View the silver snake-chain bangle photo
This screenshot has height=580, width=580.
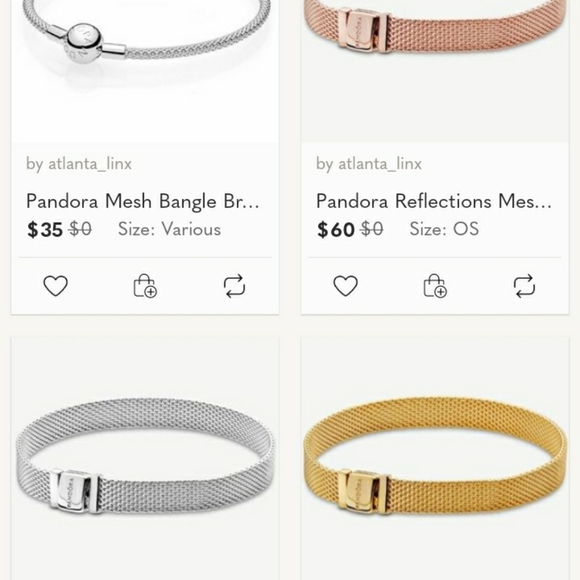coord(145,71)
